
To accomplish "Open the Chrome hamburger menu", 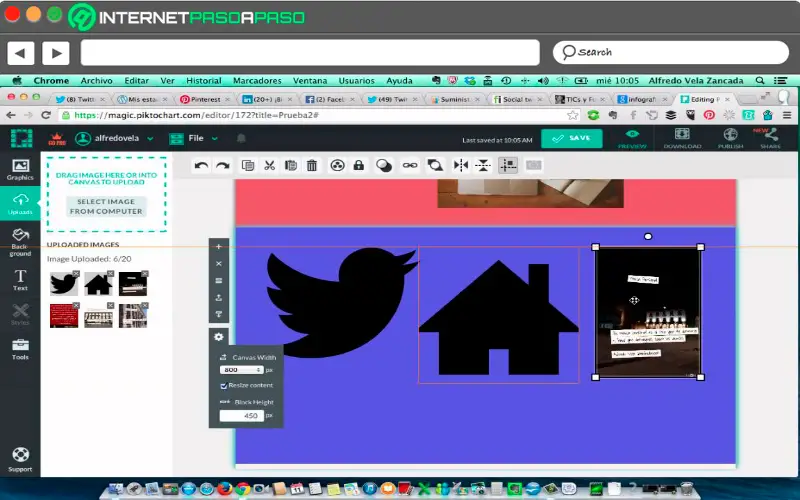I will tap(787, 115).
